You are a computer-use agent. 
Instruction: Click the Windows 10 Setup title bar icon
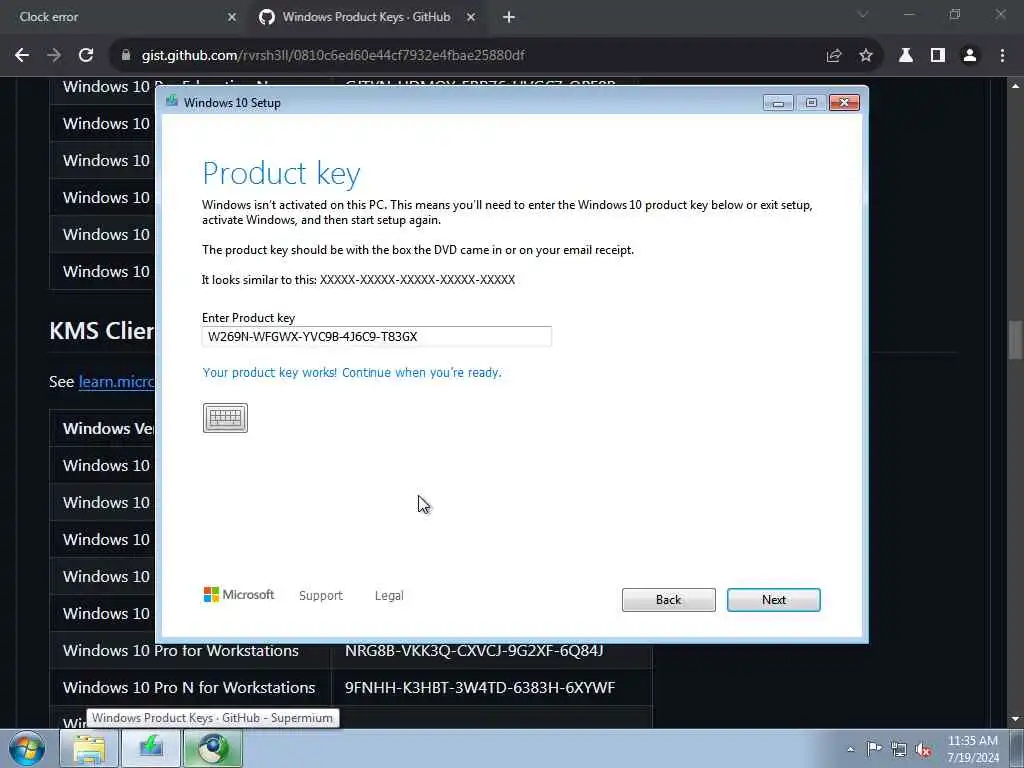[172, 101]
